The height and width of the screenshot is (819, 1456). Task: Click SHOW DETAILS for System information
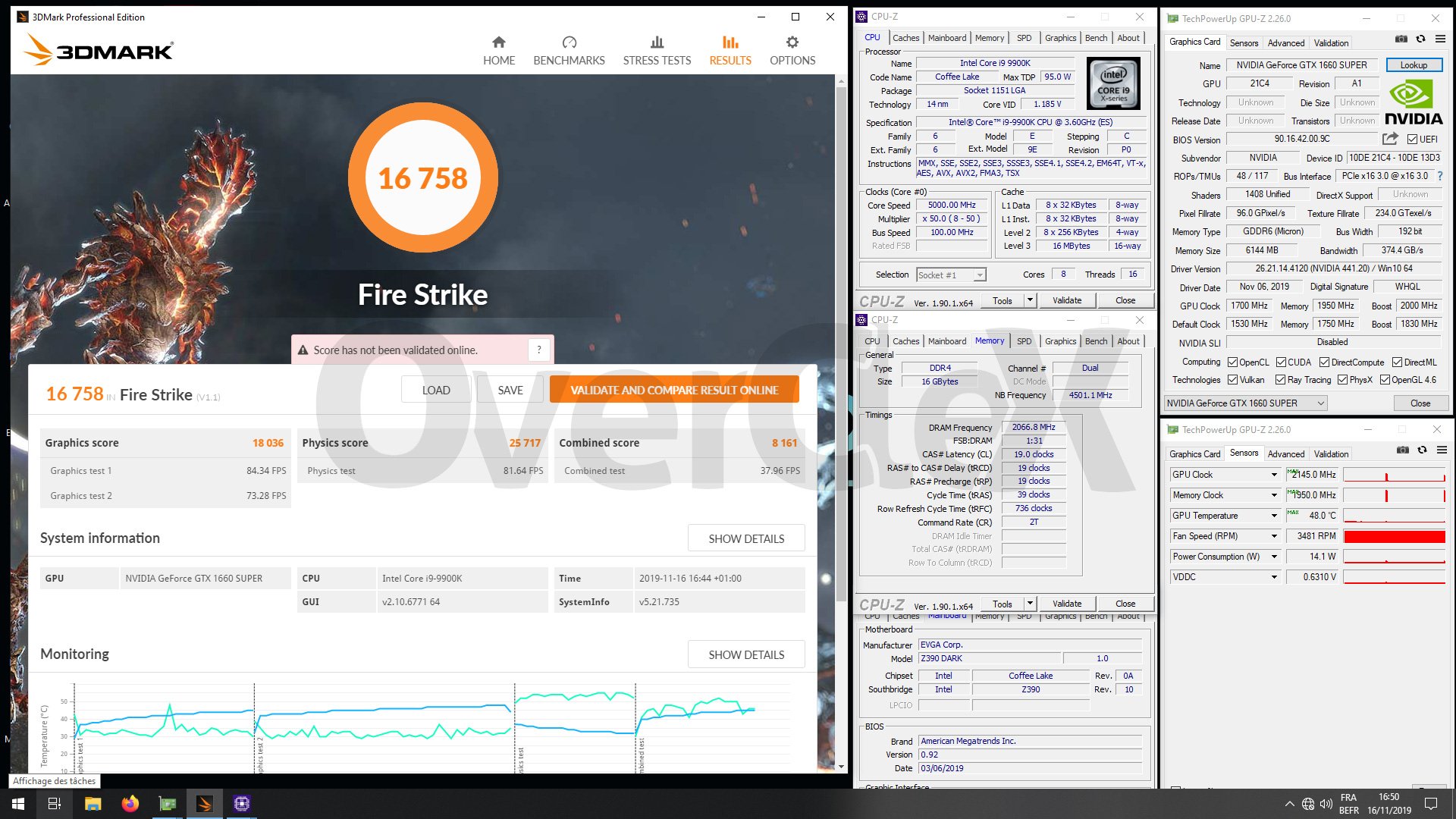[746, 538]
